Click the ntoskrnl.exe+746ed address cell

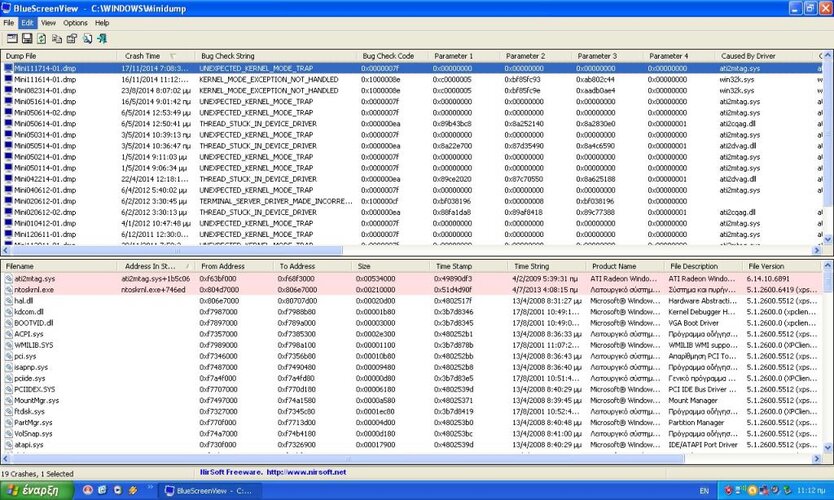[153, 290]
